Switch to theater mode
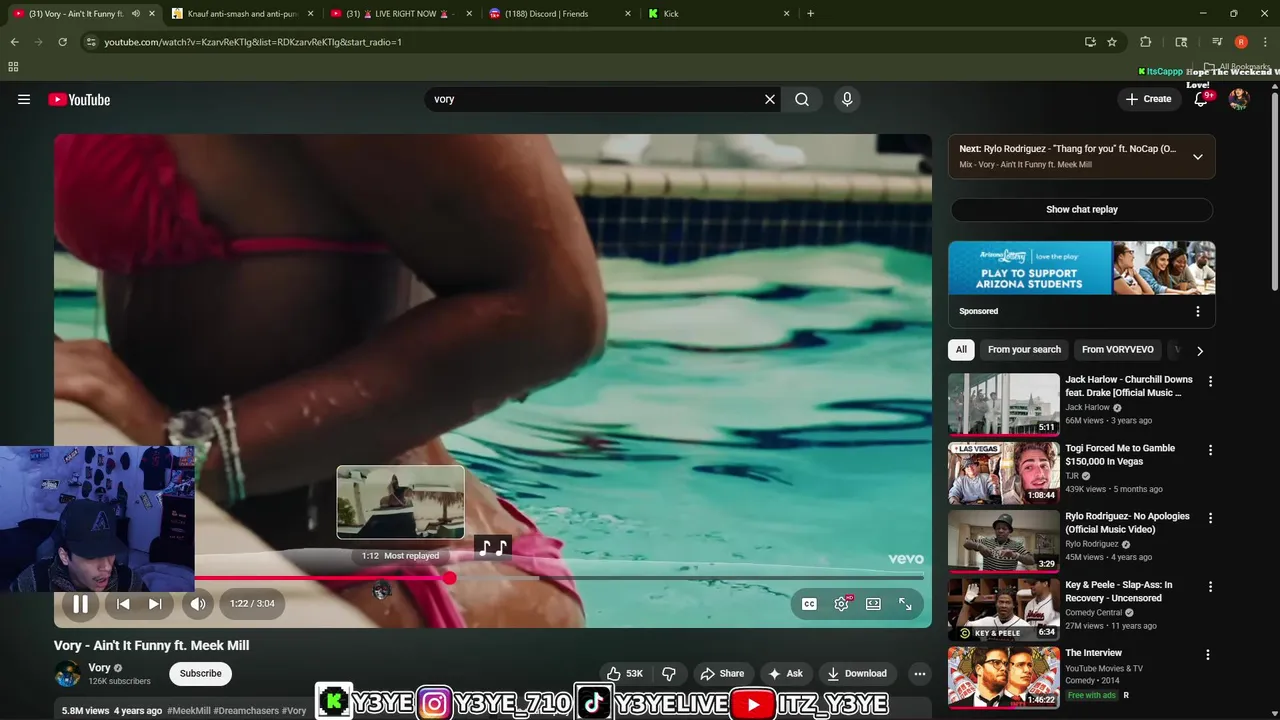1280x720 pixels. coord(873,604)
